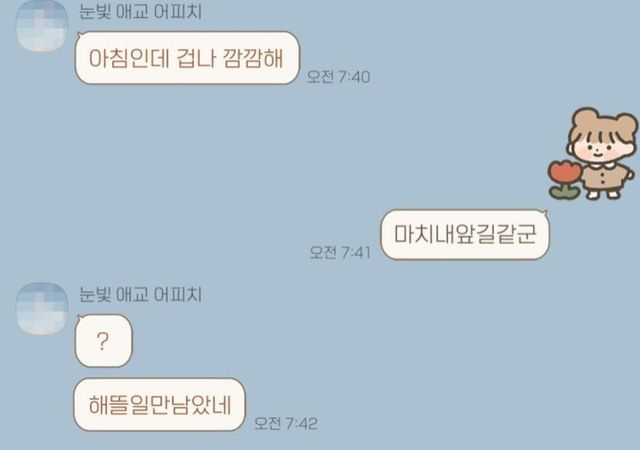Open the blurred profile photo beside the 아침인데 message
The width and height of the screenshot is (640, 450).
(x=42, y=26)
